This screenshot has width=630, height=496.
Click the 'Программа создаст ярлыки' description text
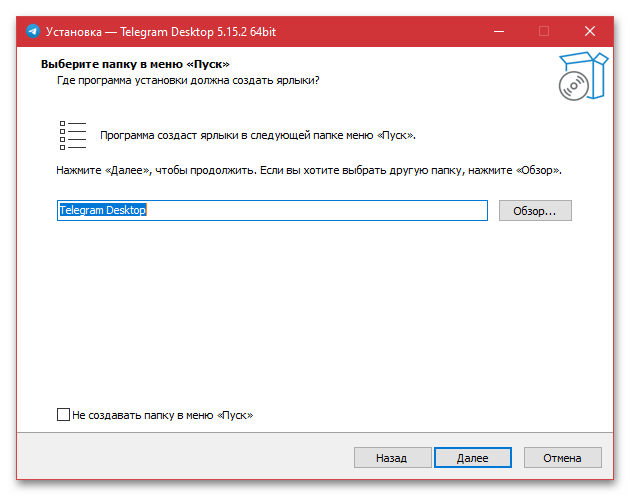click(258, 135)
